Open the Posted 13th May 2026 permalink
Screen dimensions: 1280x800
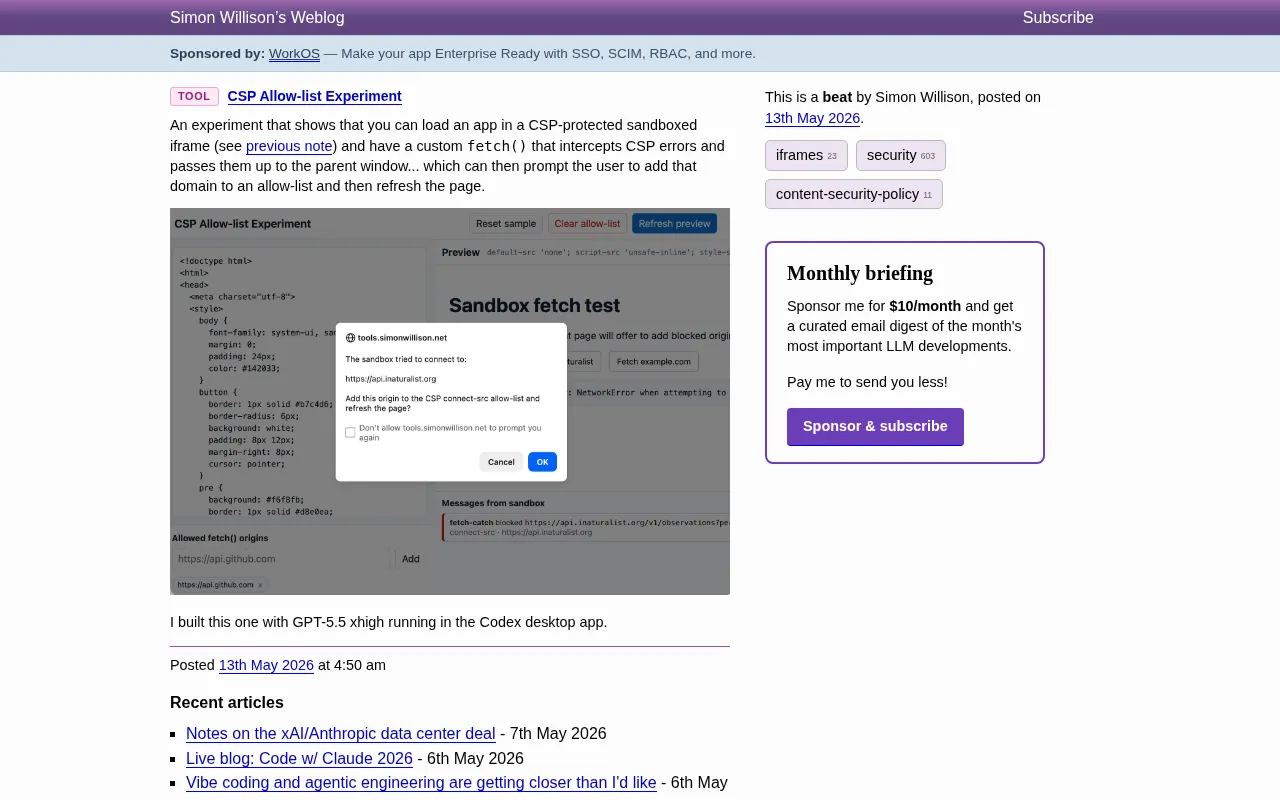(x=266, y=665)
